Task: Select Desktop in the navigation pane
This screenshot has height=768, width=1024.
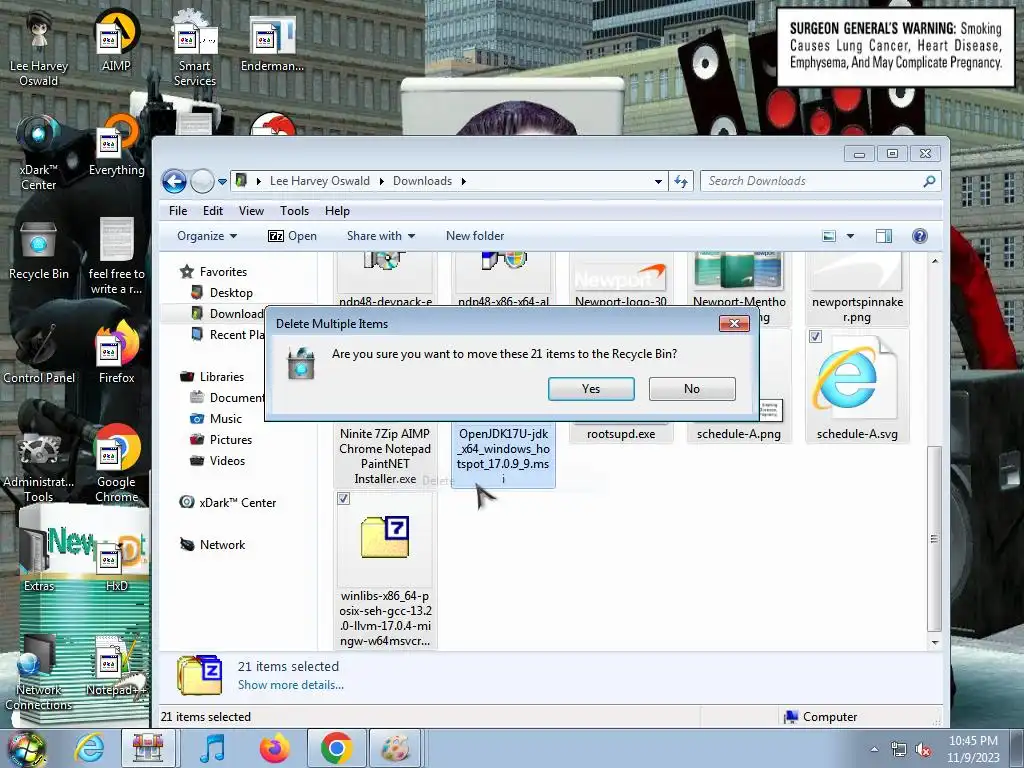Action: 231,293
